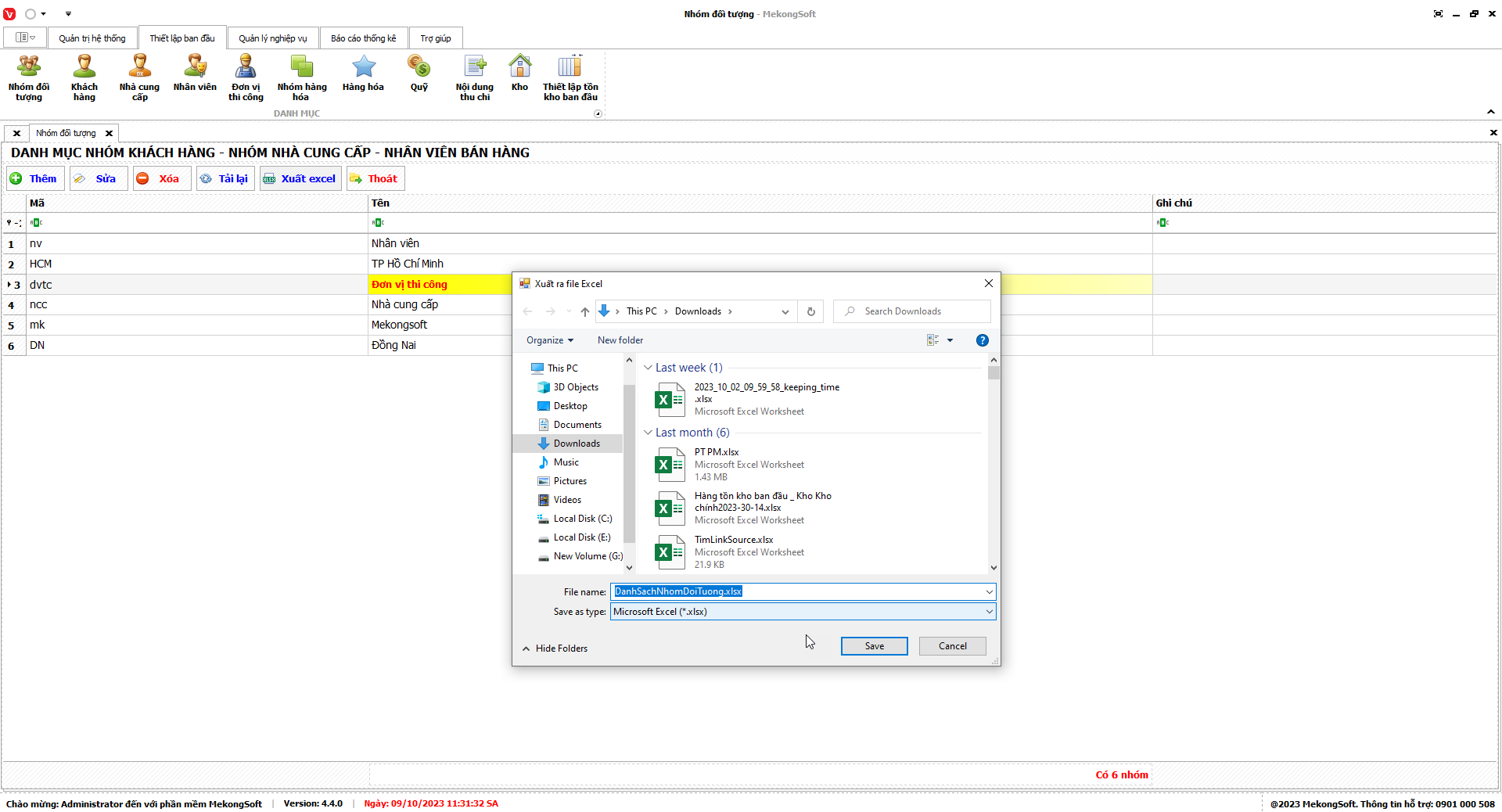Open the Trợ giúp tab

click(x=436, y=38)
